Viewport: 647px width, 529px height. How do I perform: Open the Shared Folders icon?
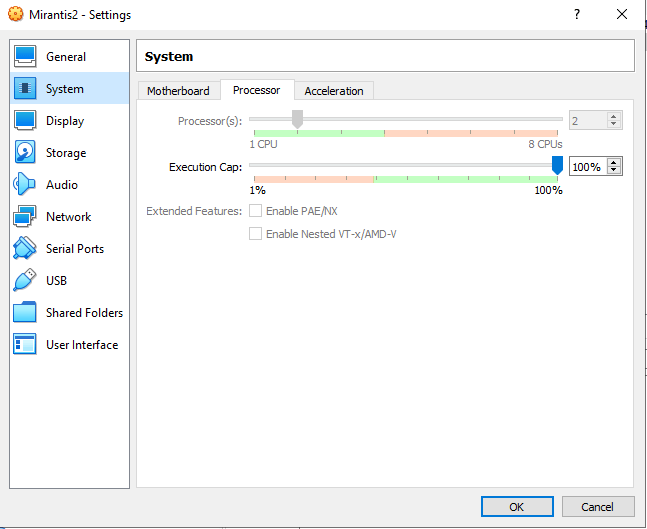(x=25, y=313)
